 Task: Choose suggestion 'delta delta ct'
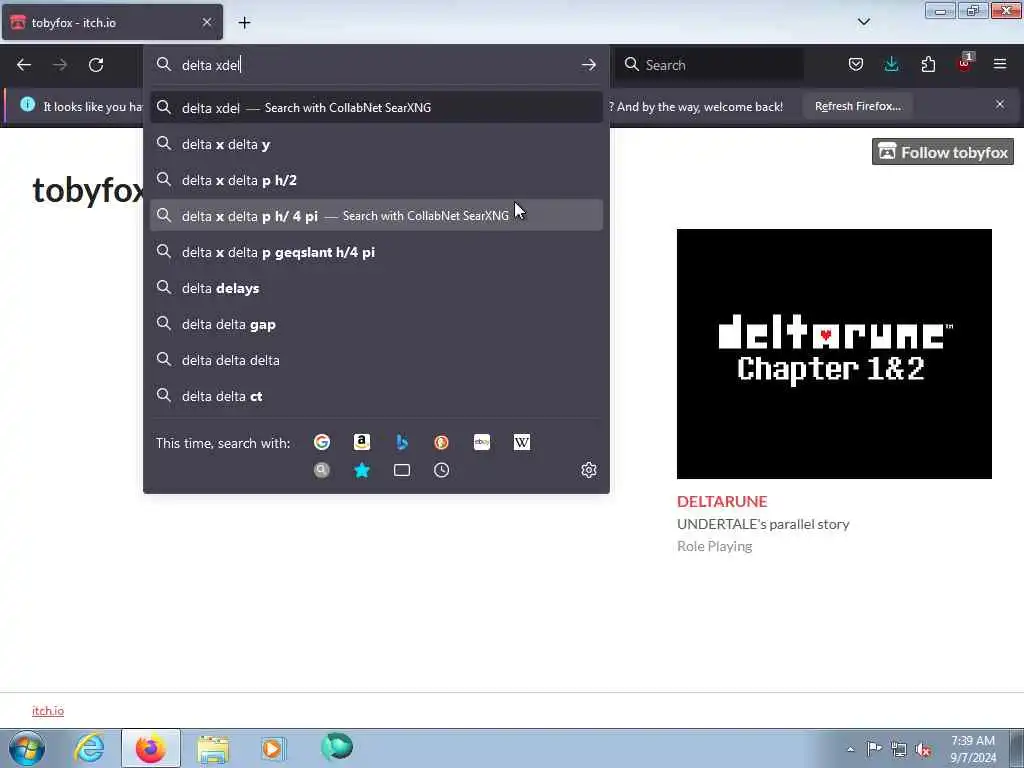click(376, 396)
